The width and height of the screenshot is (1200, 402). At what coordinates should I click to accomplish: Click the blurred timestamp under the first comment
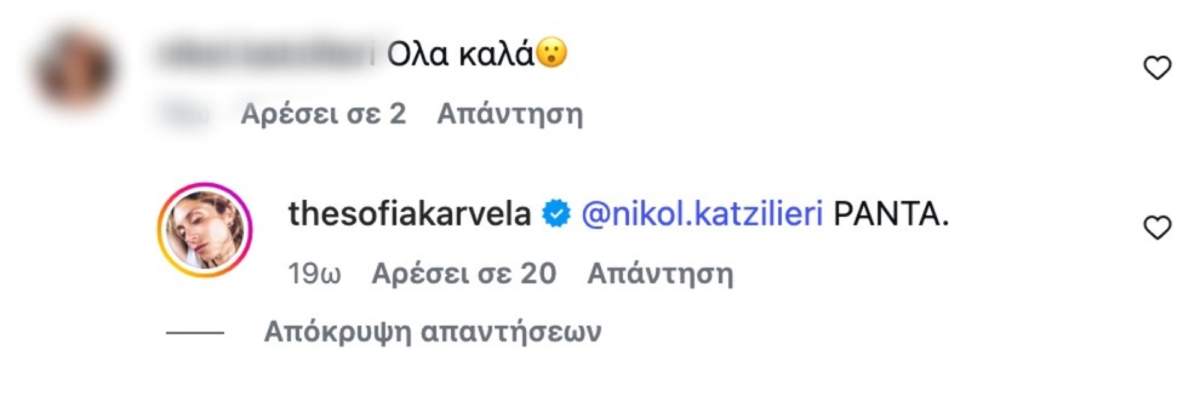click(187, 113)
